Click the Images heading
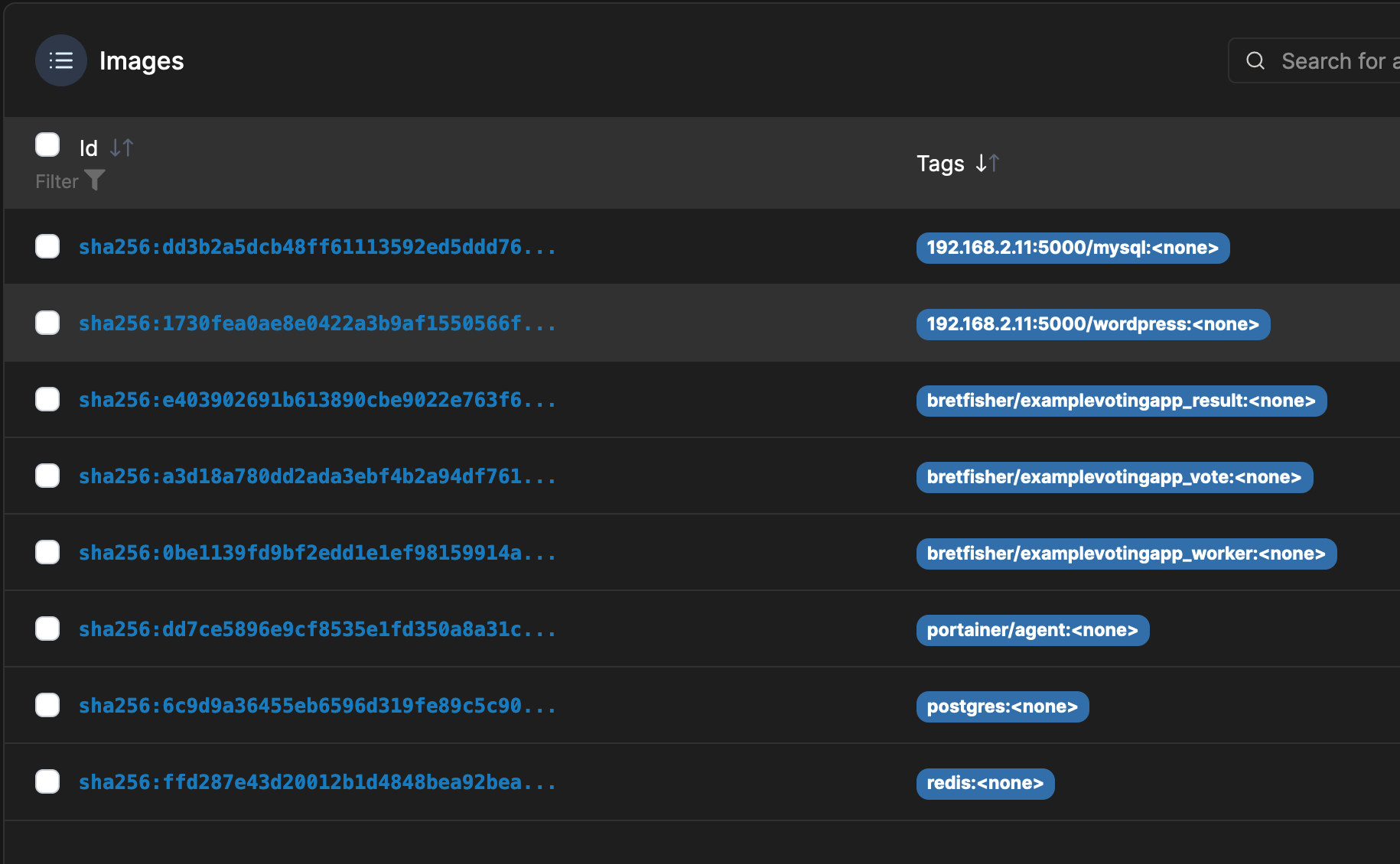Image resolution: width=1400 pixels, height=864 pixels. tap(142, 60)
